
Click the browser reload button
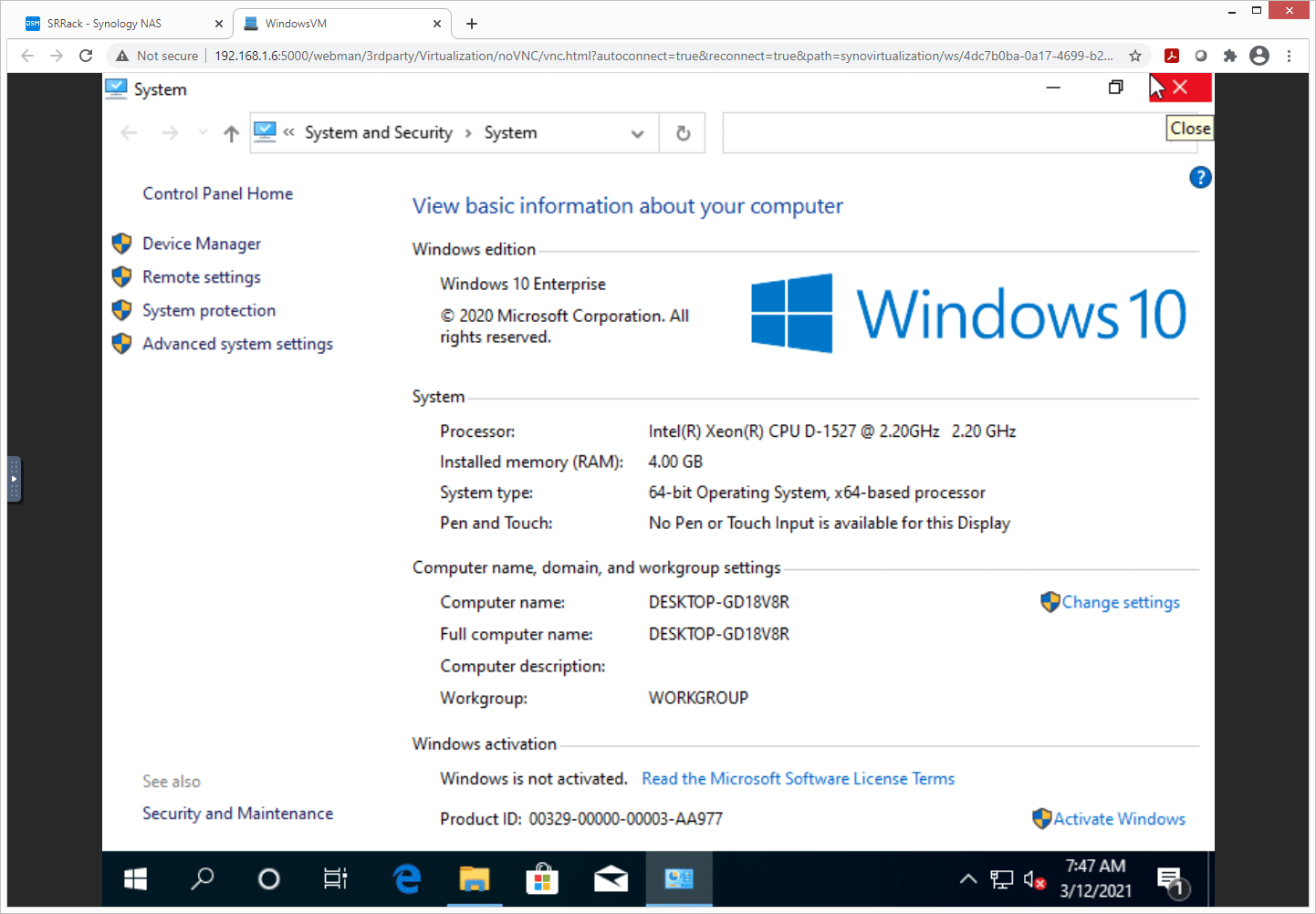[x=86, y=56]
